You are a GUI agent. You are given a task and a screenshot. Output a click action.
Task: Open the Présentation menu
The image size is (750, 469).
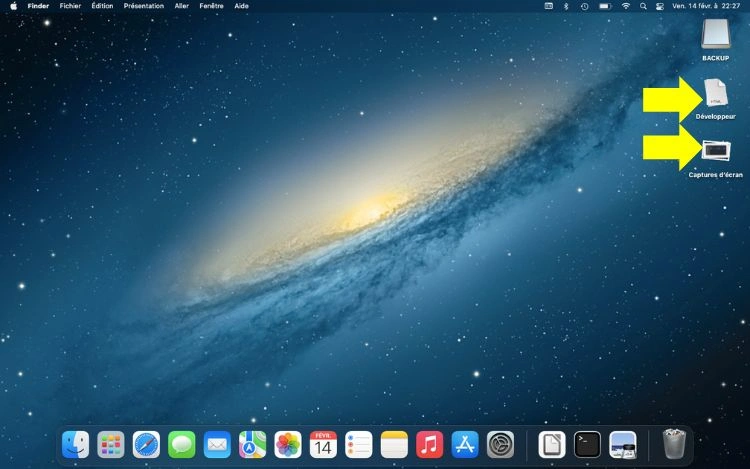[x=143, y=6]
